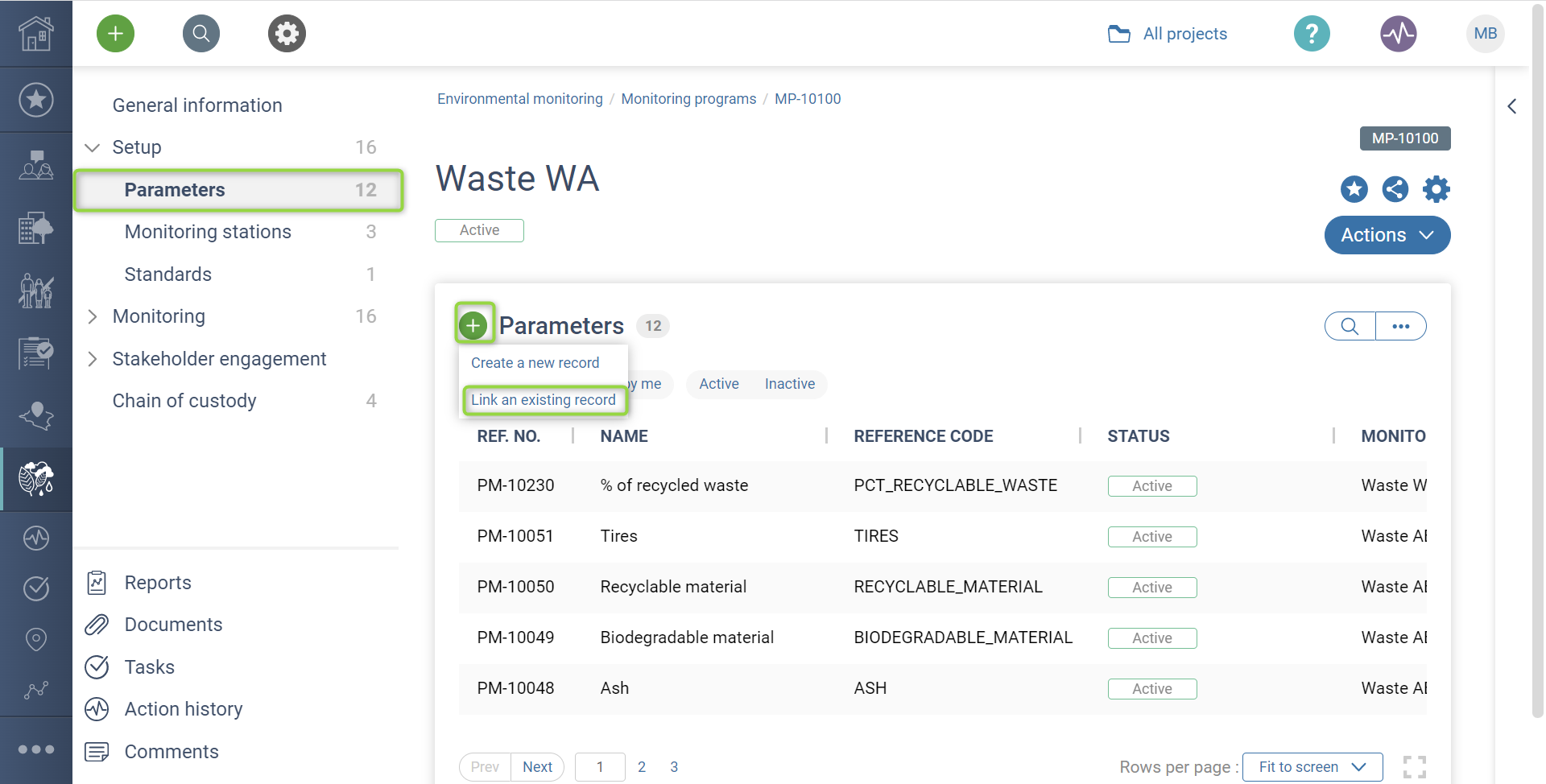
Task: Expand the Monitoring section
Action: click(x=93, y=316)
